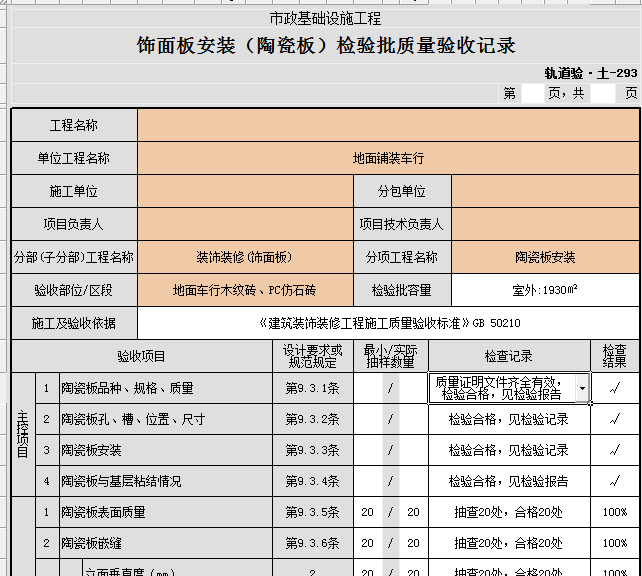The image size is (642, 576).
Task: Select the empty 施工单位 value cell
Action: tap(245, 191)
